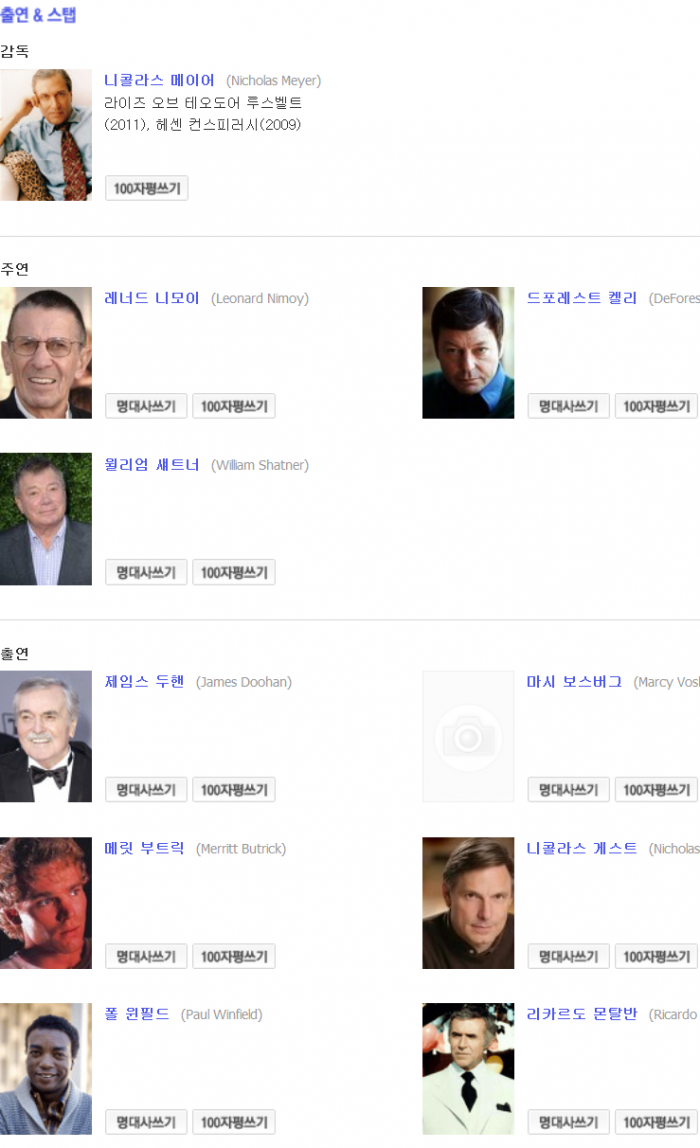Open the 레너드 니모이 actor link
Screen dimensions: 700x1148
point(152,298)
